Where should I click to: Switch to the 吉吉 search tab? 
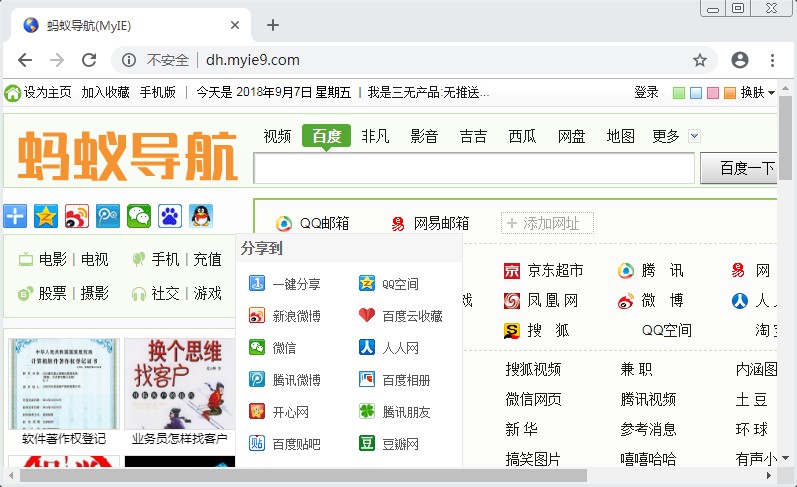click(x=473, y=136)
